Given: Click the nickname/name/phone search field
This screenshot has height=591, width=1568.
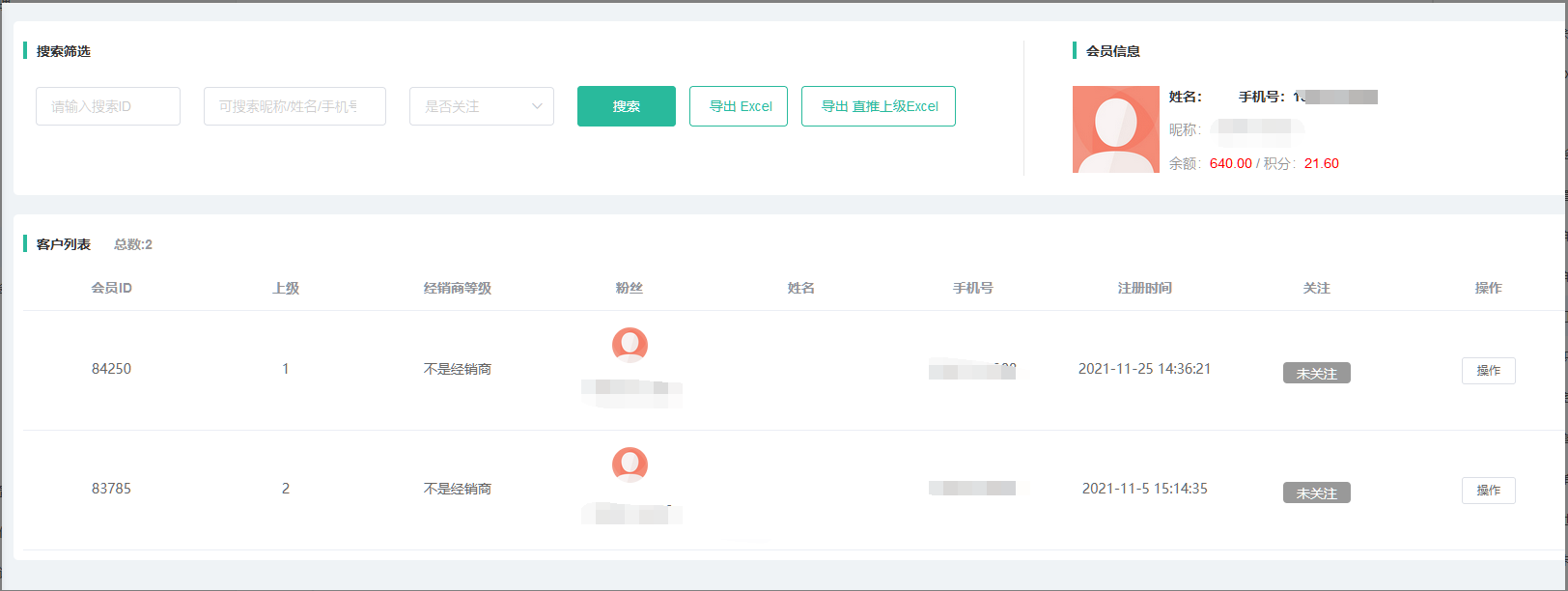Looking at the screenshot, I should 294,106.
